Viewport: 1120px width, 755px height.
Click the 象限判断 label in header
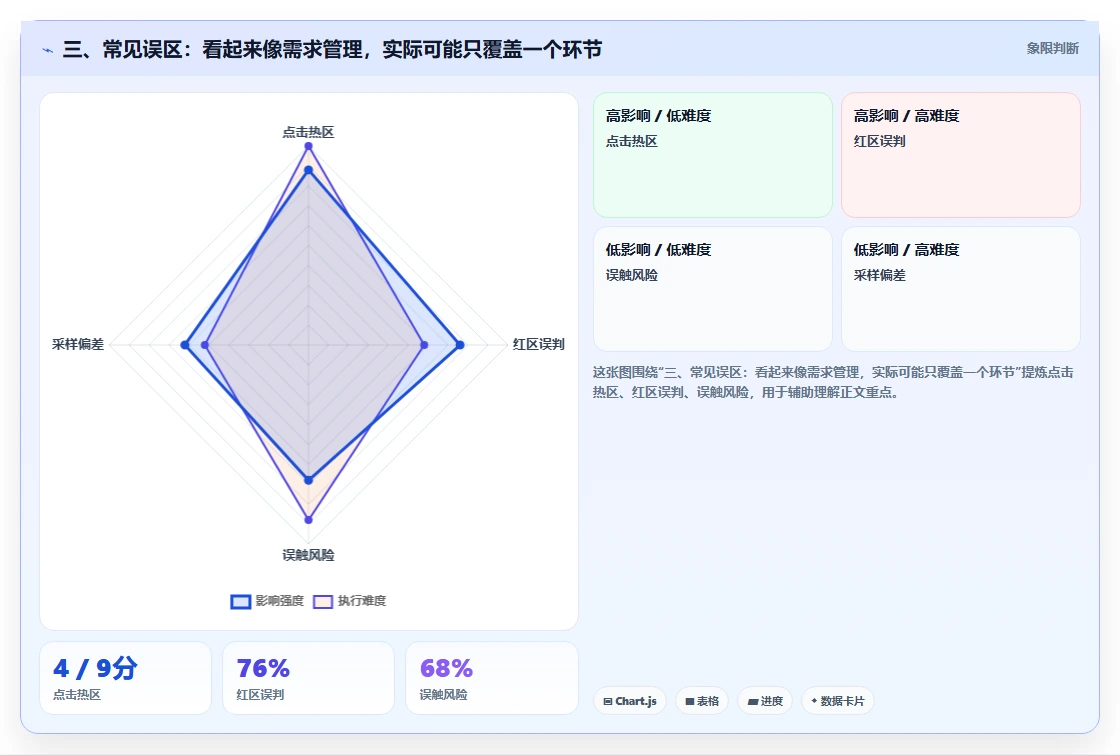[1052, 49]
